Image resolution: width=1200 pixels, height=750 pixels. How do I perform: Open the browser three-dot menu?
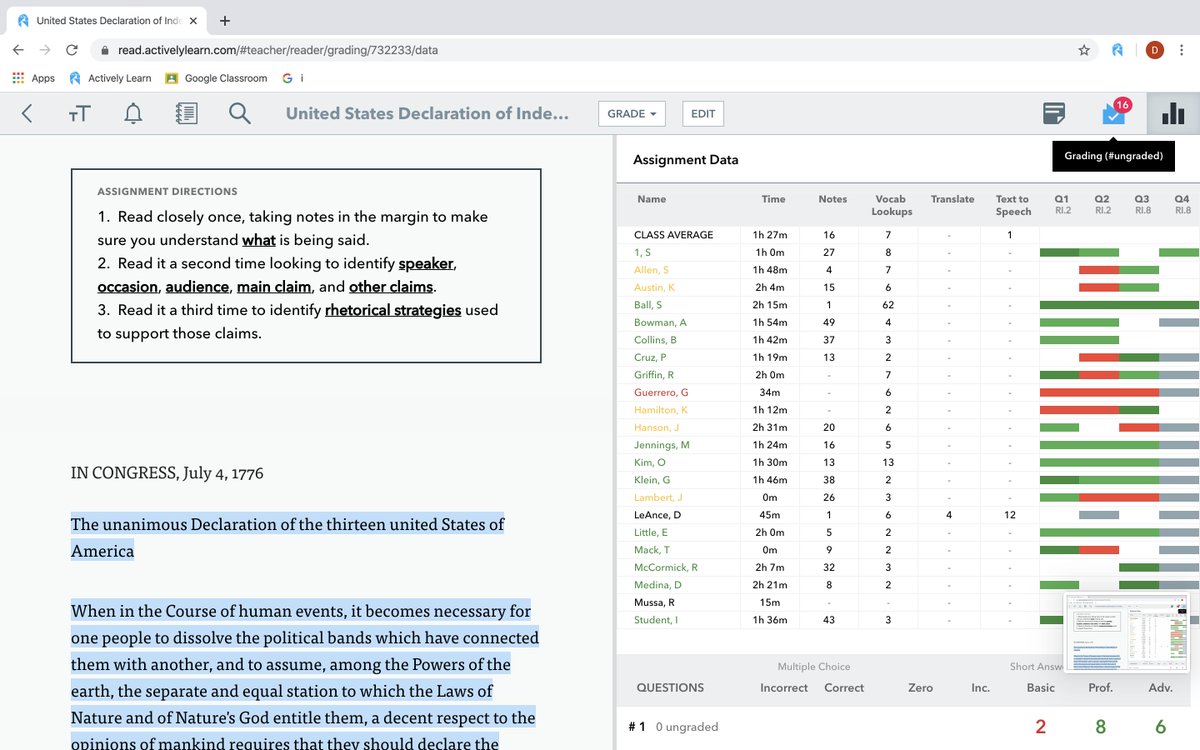tap(1181, 47)
